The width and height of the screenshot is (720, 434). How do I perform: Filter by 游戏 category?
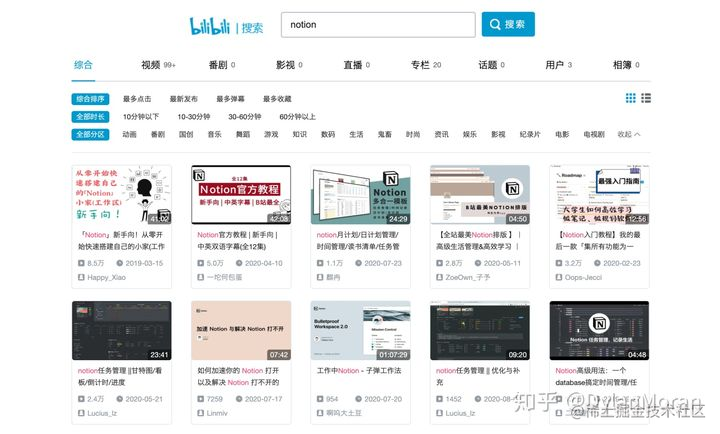(x=271, y=134)
